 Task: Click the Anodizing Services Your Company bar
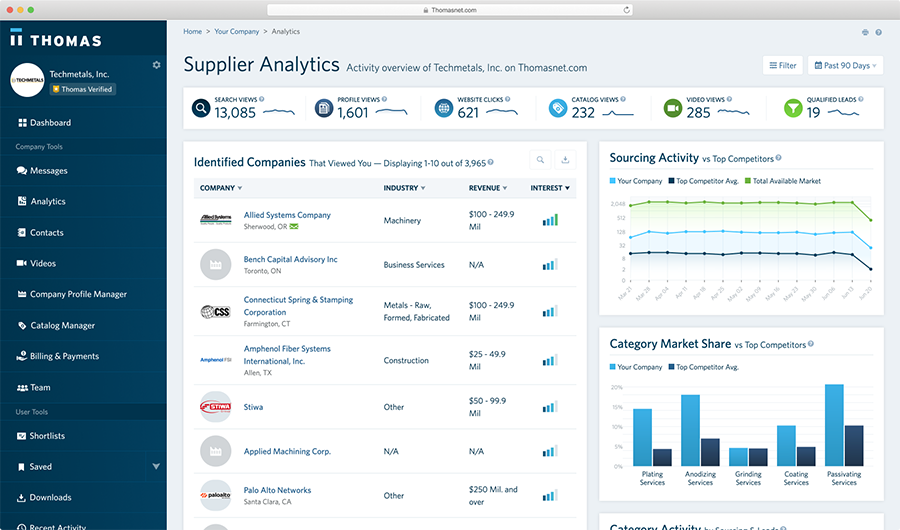[x=690, y=430]
